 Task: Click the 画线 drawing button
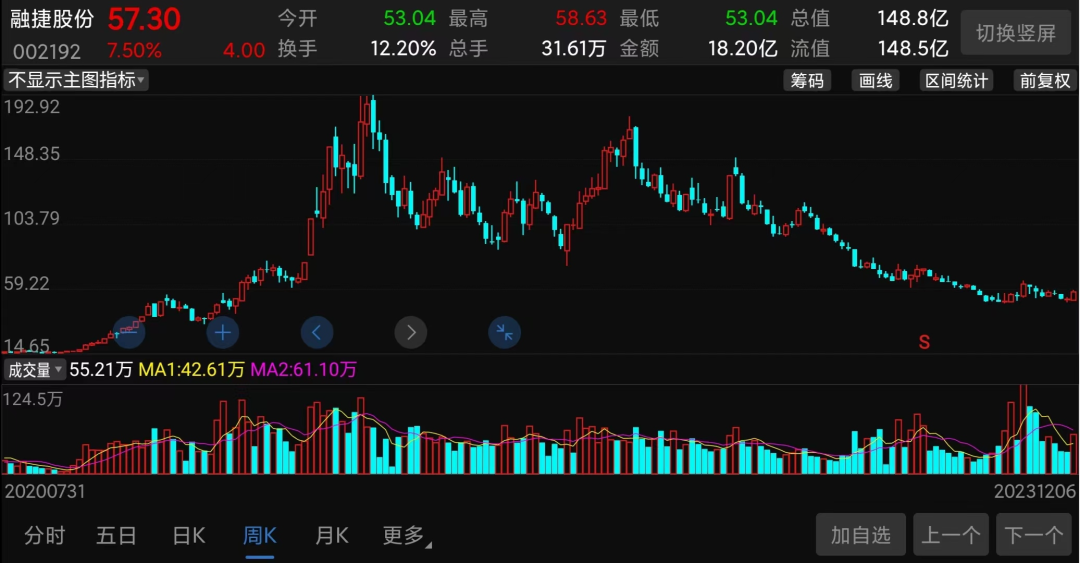click(x=875, y=81)
